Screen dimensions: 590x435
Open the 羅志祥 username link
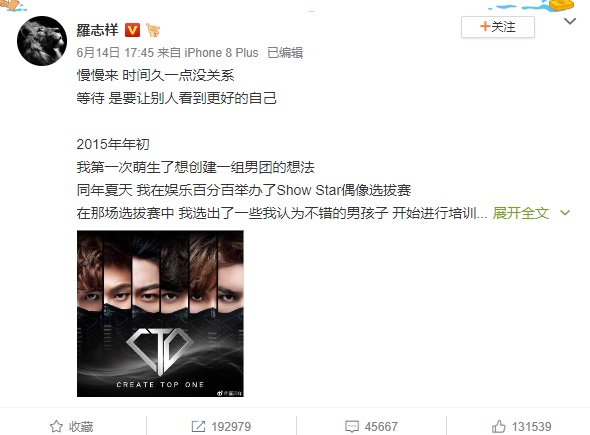tap(97, 30)
